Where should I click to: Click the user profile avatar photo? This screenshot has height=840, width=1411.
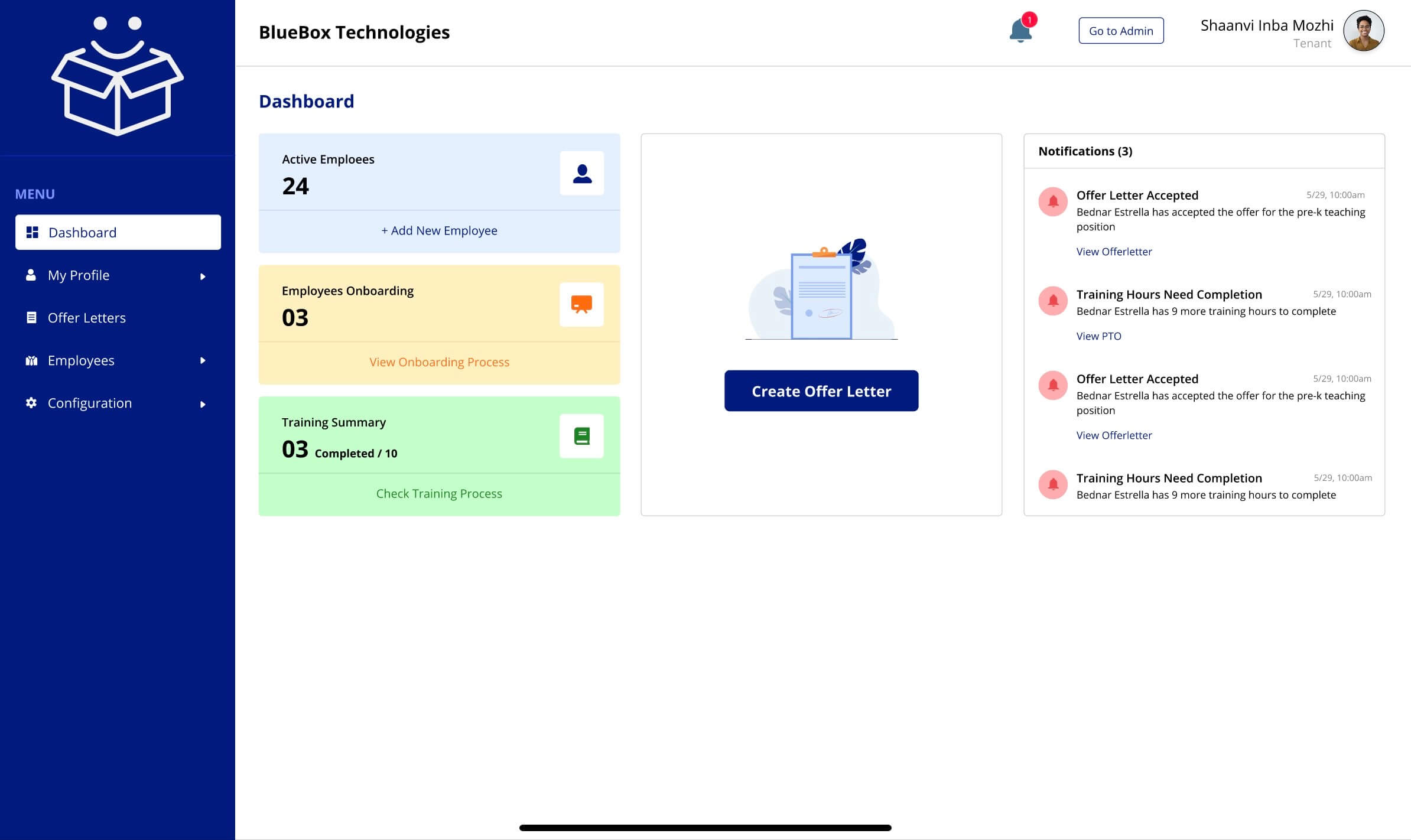tap(1363, 31)
